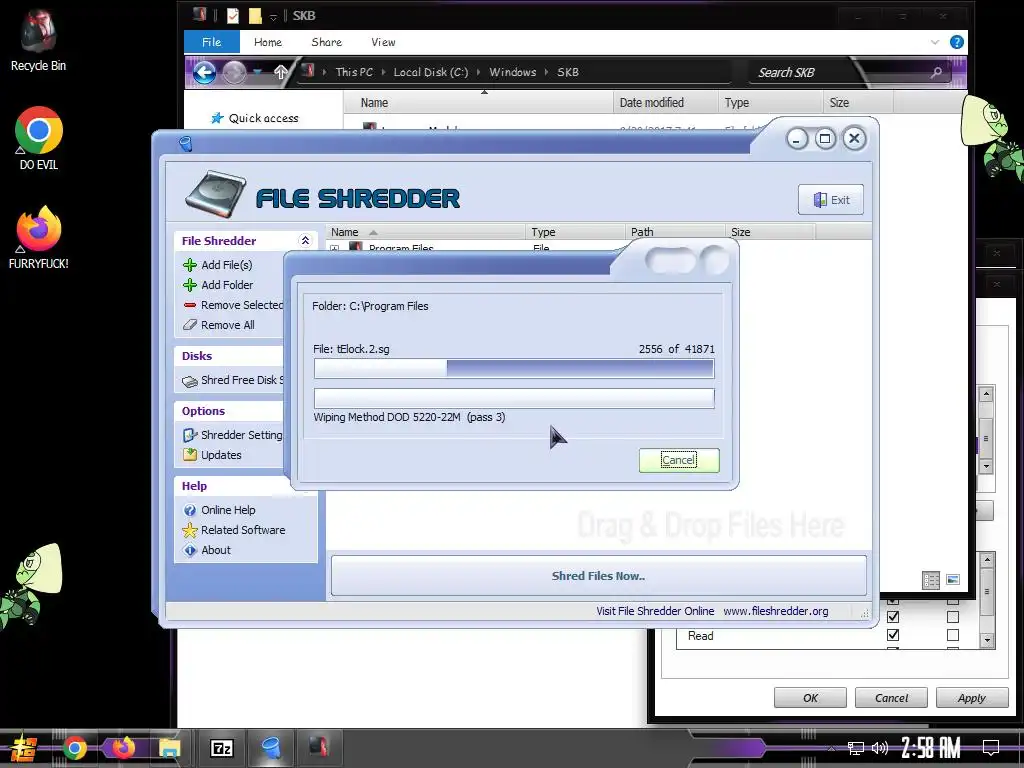Show hidden tray icons chevron
This screenshot has width=1024, height=768.
(831, 749)
